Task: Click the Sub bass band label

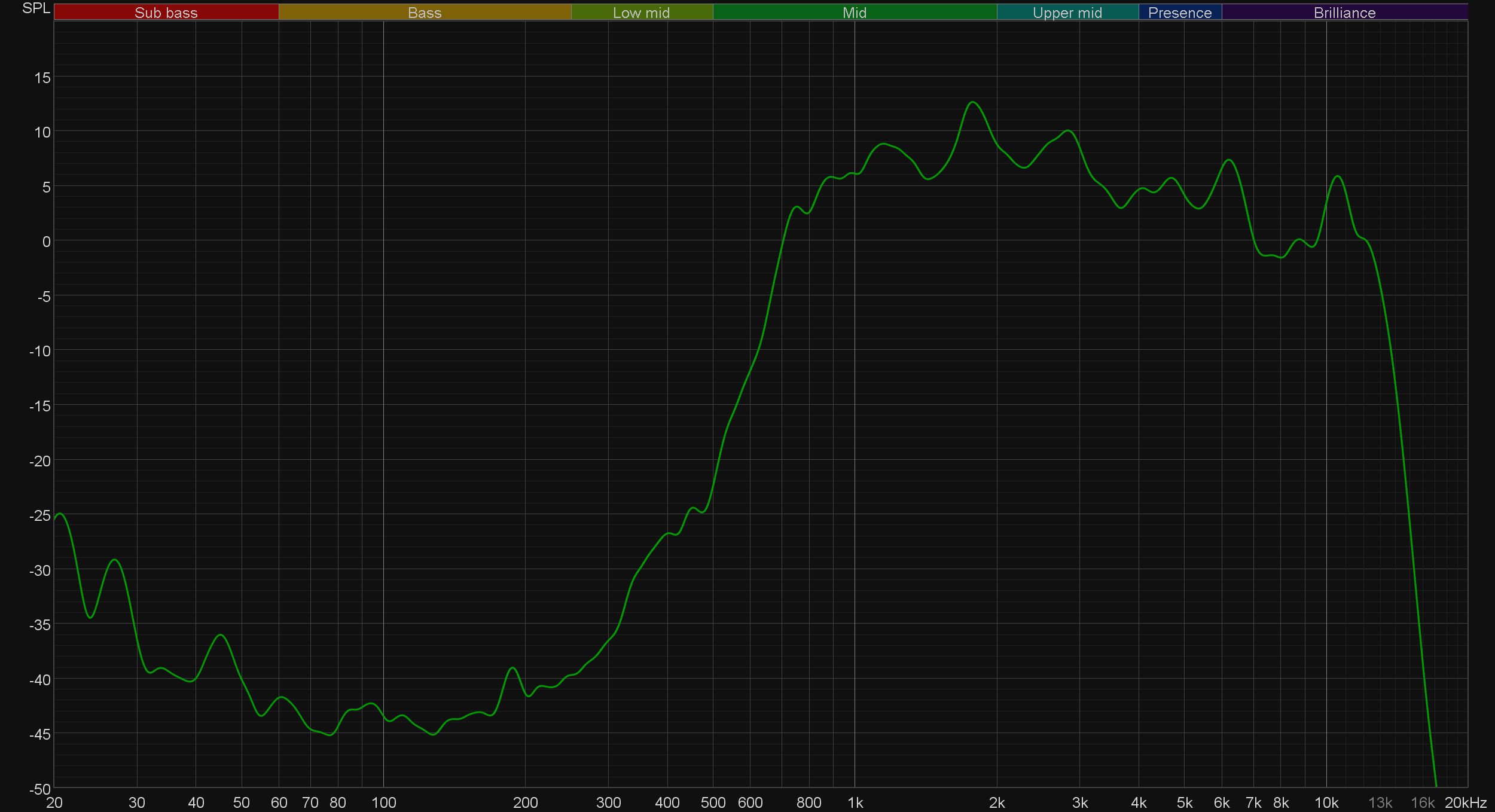Action: (x=166, y=13)
